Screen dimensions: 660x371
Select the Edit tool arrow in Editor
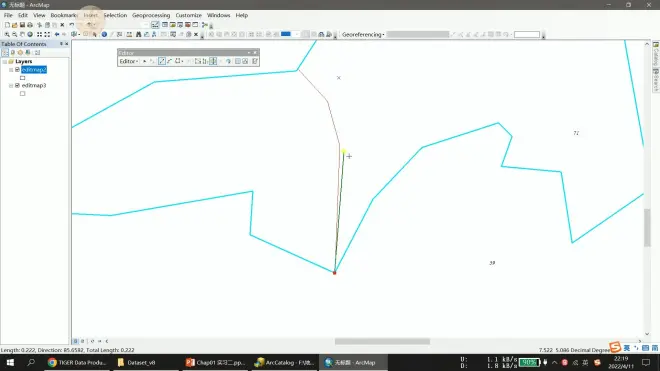[x=144, y=61]
